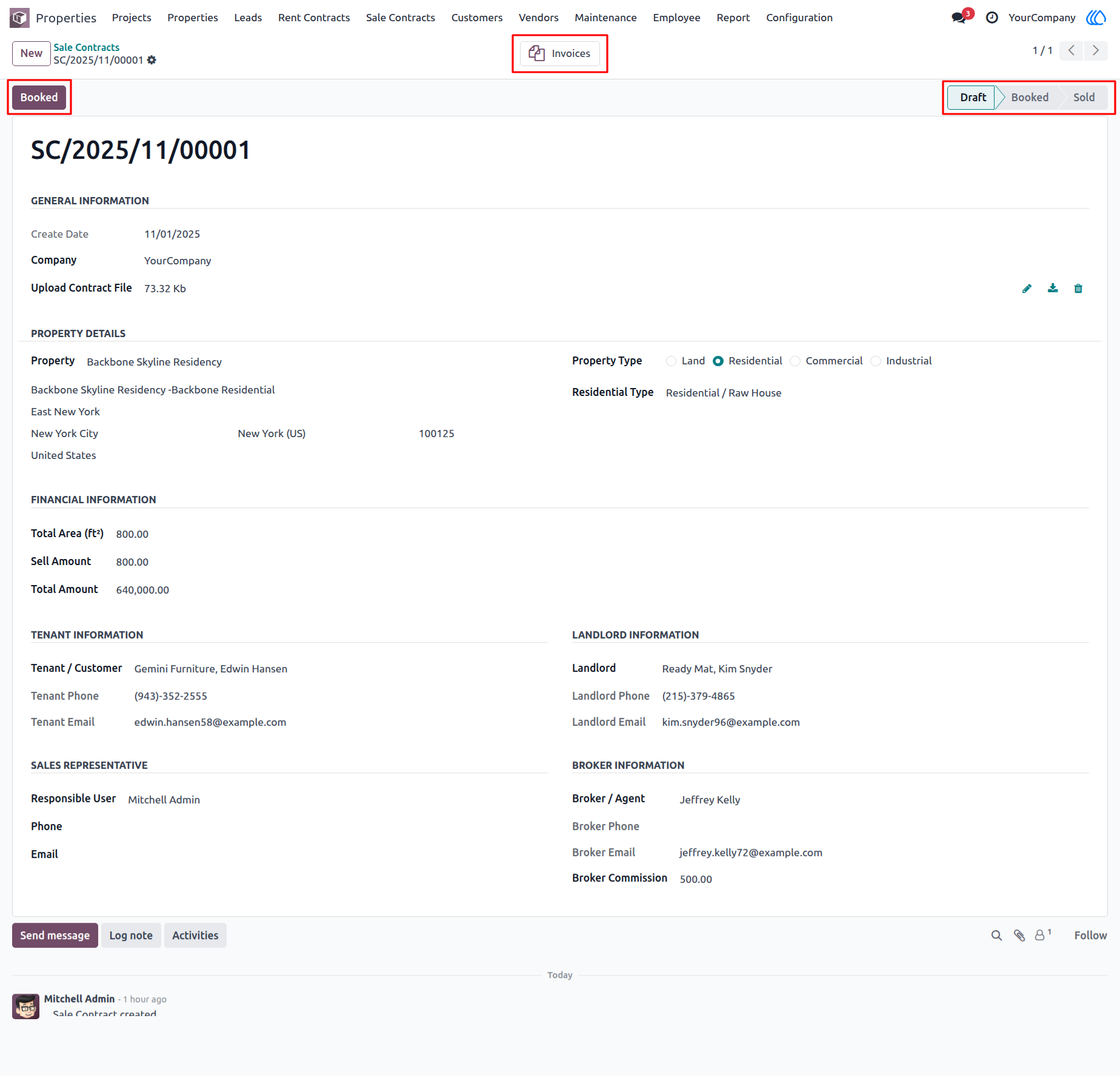Create a New sale contract
The height and width of the screenshot is (1078, 1120).
click(x=32, y=53)
